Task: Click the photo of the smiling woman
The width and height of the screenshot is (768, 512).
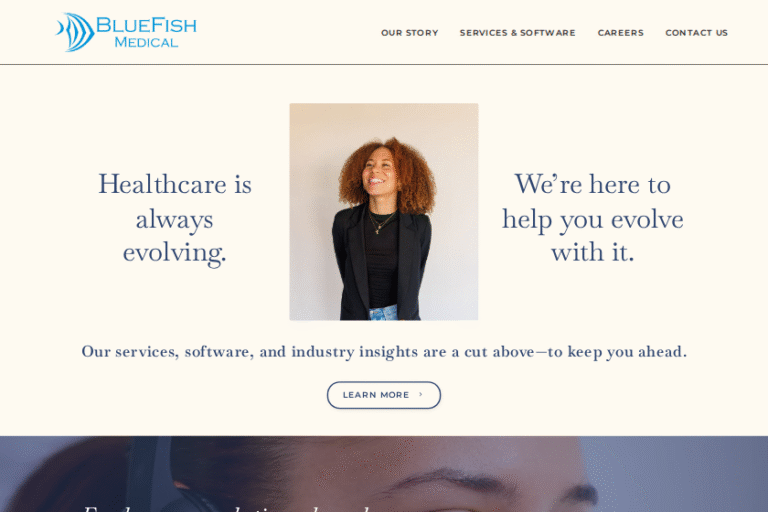Action: 384,212
